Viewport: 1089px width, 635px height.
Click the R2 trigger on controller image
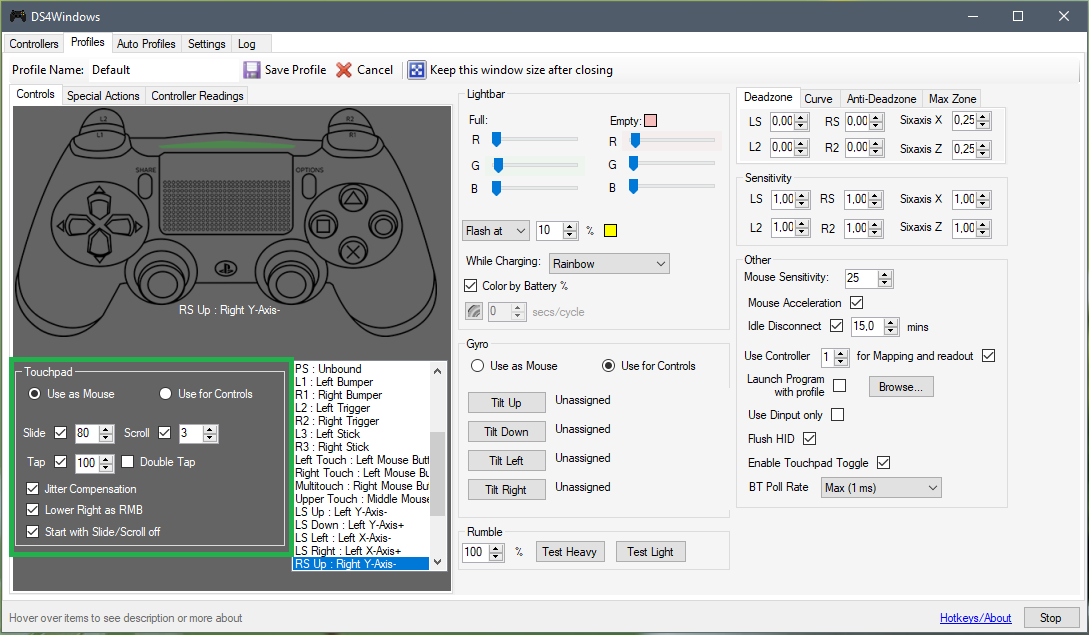[350, 119]
